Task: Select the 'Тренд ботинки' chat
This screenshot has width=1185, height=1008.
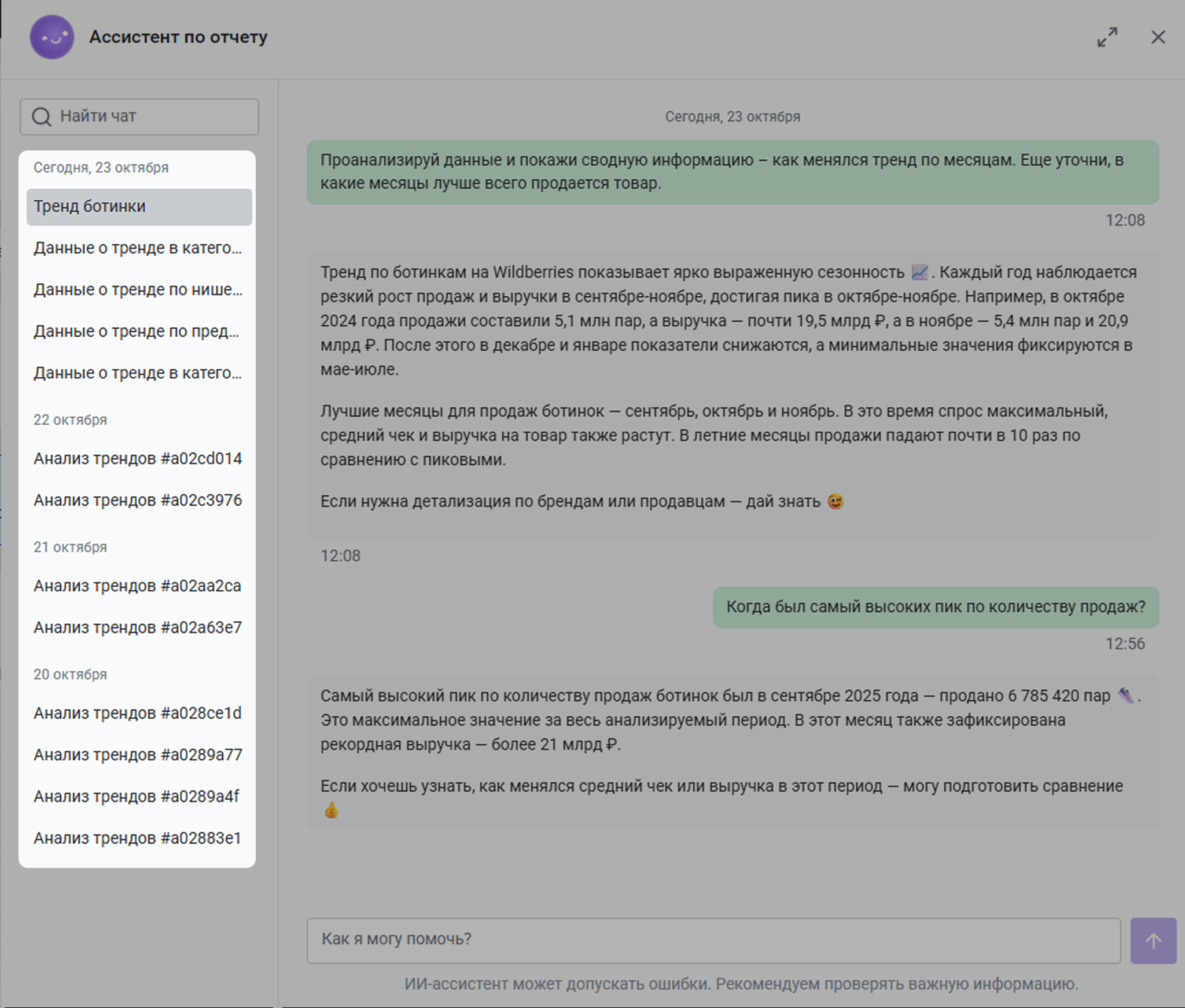Action: tap(139, 207)
